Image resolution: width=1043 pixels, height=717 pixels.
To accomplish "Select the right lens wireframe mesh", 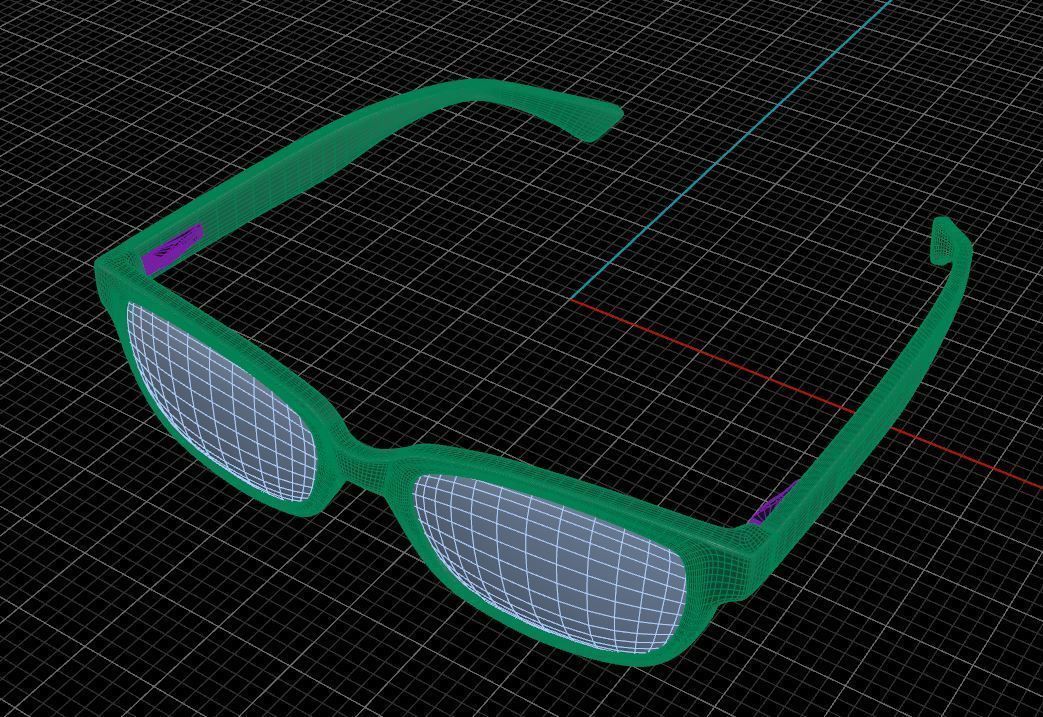I will [551, 564].
